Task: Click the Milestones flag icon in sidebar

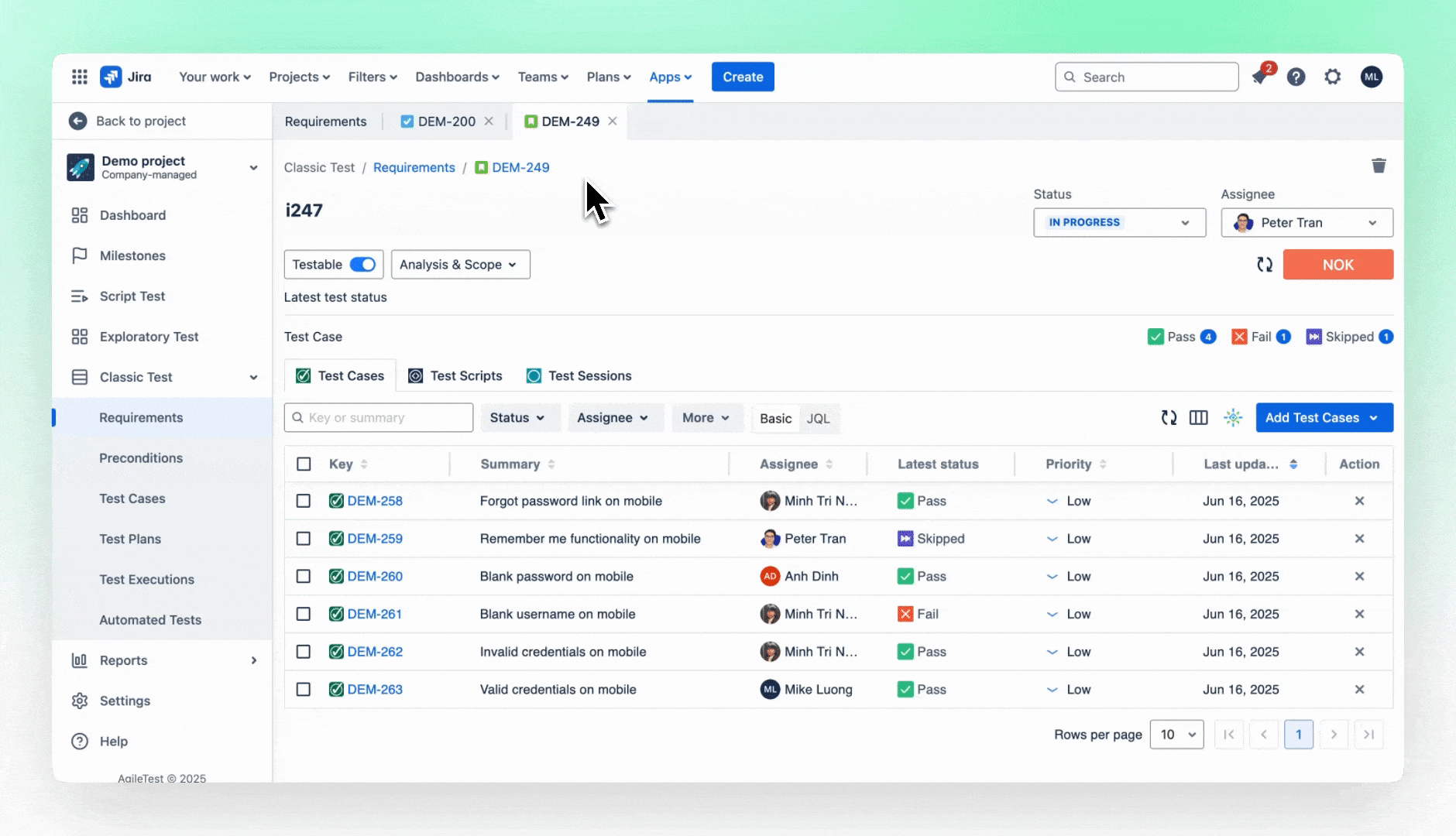Action: 80,255
